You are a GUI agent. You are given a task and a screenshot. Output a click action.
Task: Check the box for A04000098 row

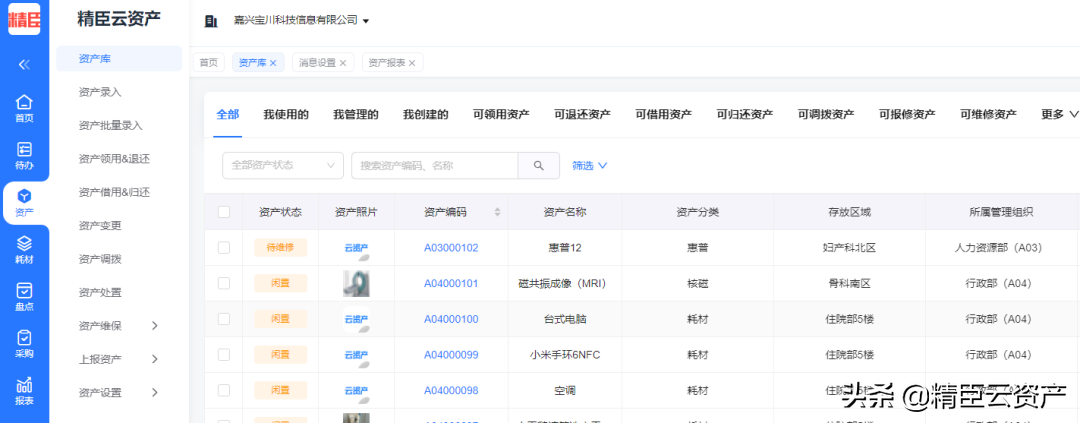tap(224, 391)
